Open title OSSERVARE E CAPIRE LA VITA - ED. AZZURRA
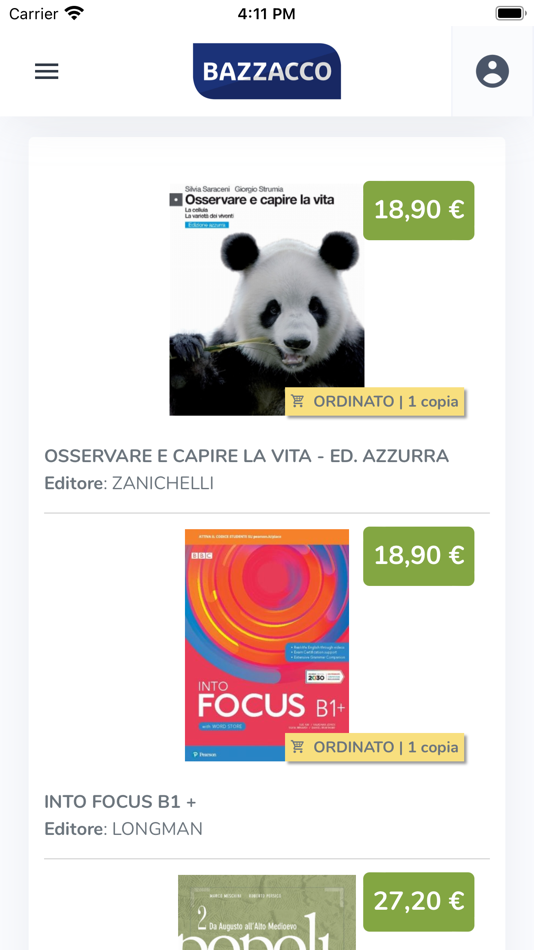The width and height of the screenshot is (534, 950). [247, 456]
